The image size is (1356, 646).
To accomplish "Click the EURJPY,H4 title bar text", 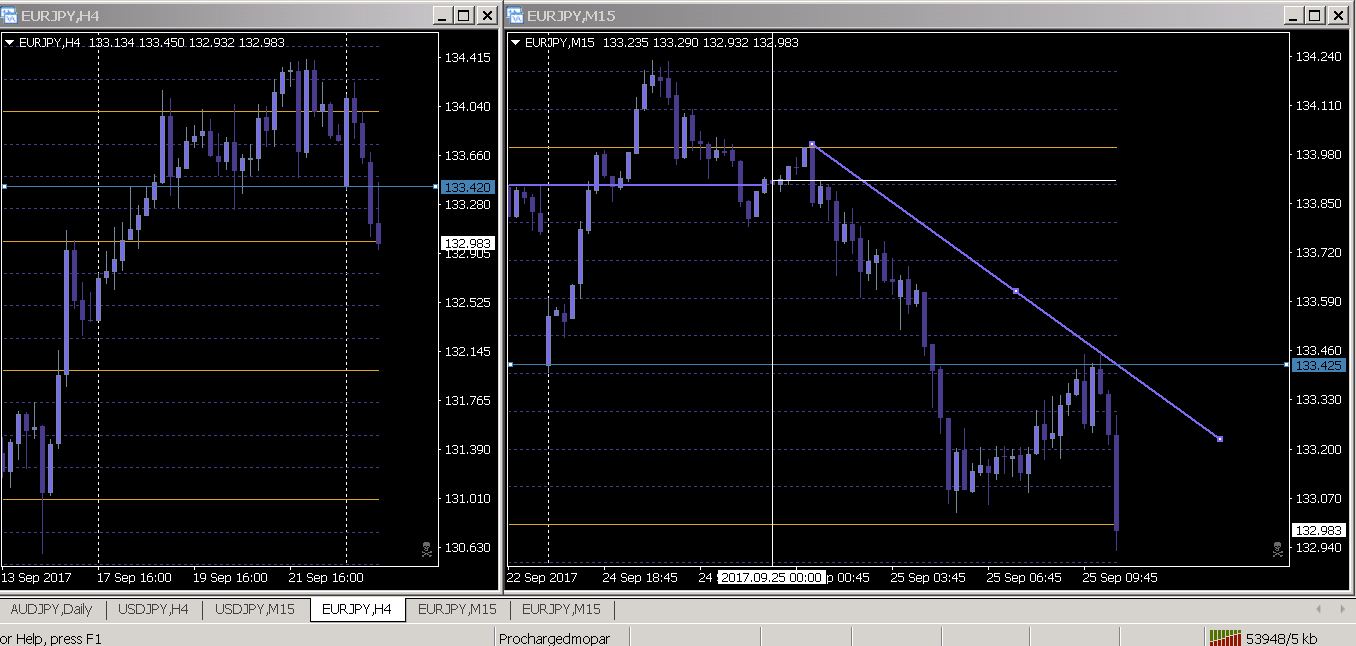I will (60, 15).
